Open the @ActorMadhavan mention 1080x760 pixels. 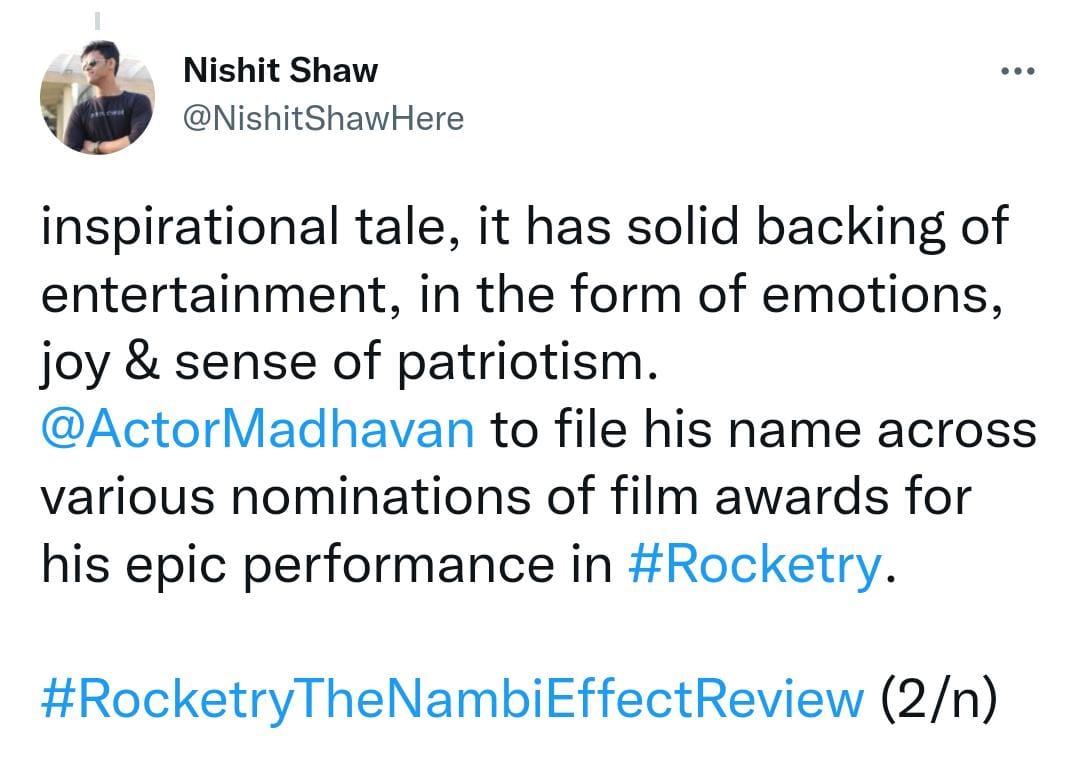259,431
